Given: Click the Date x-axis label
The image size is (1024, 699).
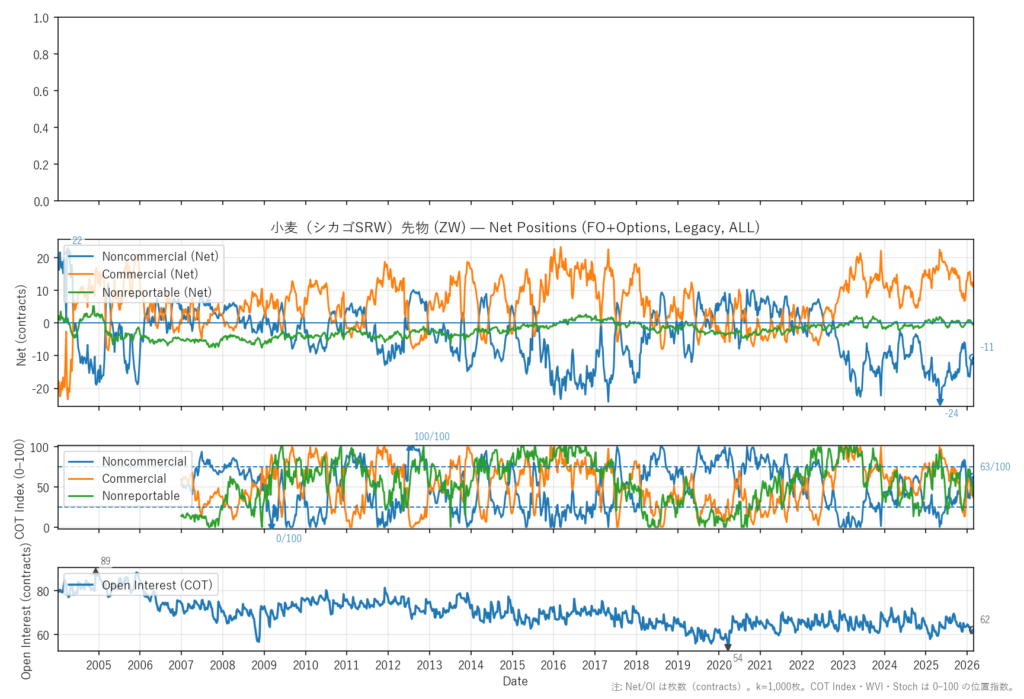Looking at the screenshot, I should click(x=515, y=681).
